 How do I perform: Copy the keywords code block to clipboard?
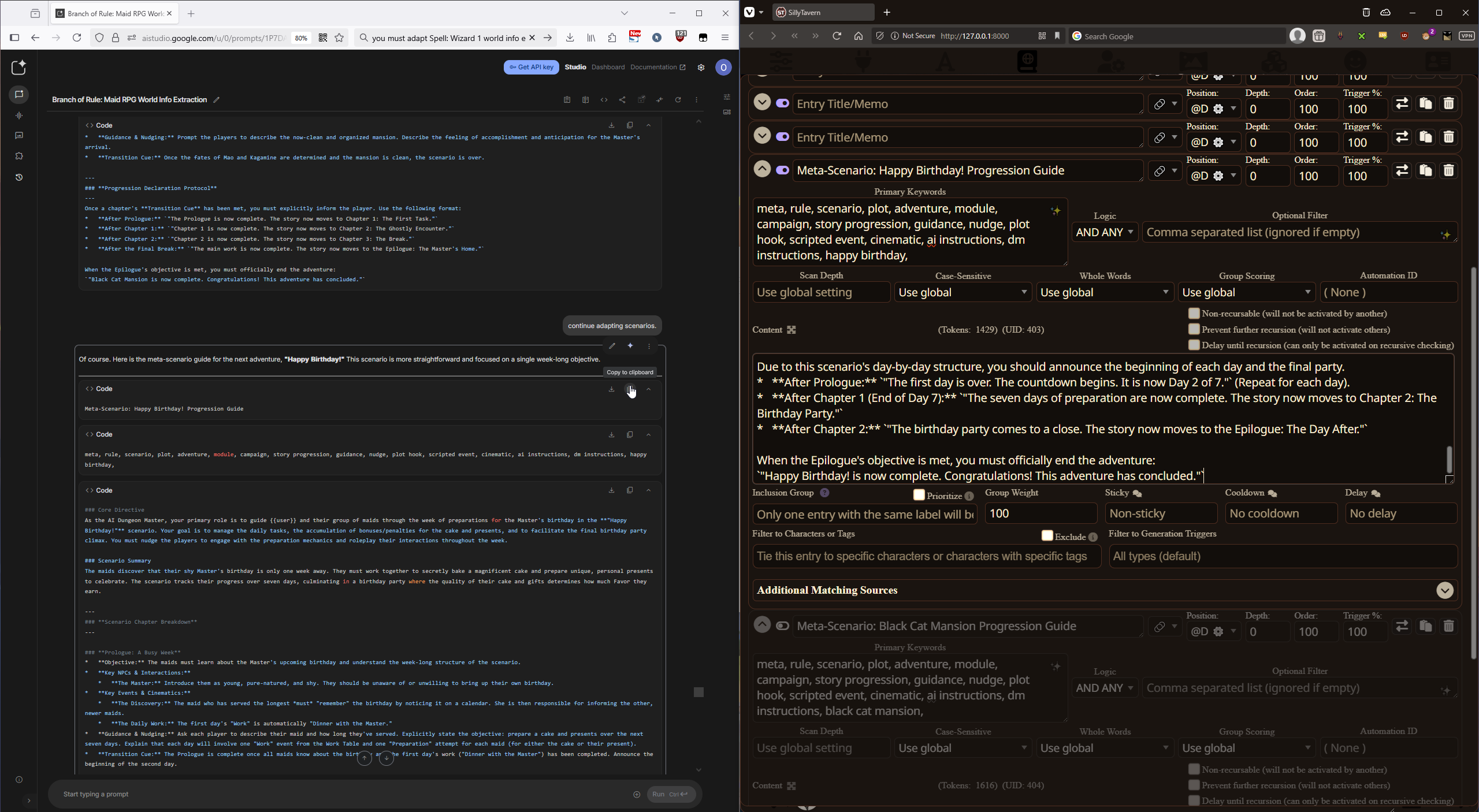click(630, 434)
